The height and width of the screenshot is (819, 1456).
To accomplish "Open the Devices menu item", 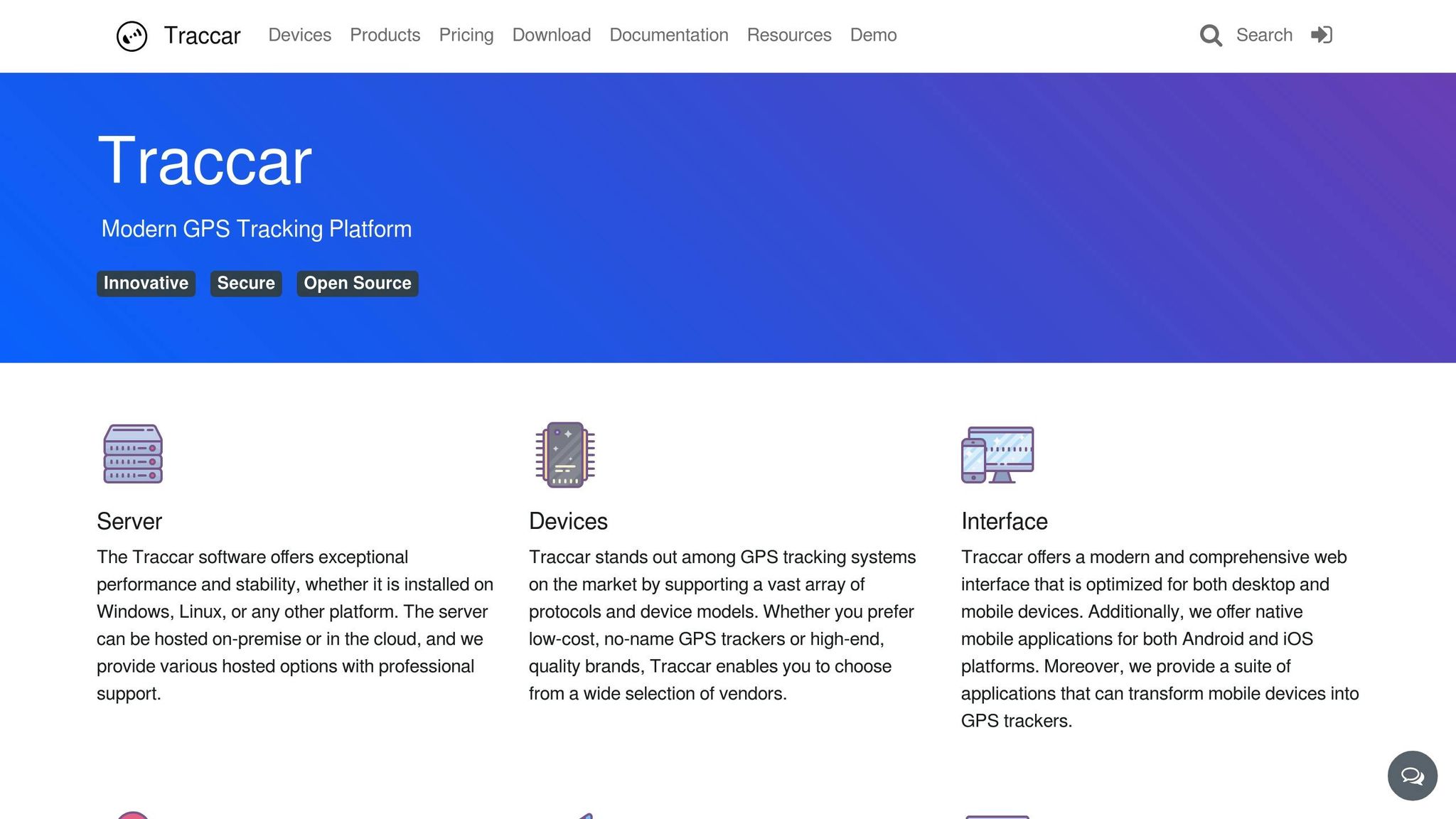I will point(299,35).
